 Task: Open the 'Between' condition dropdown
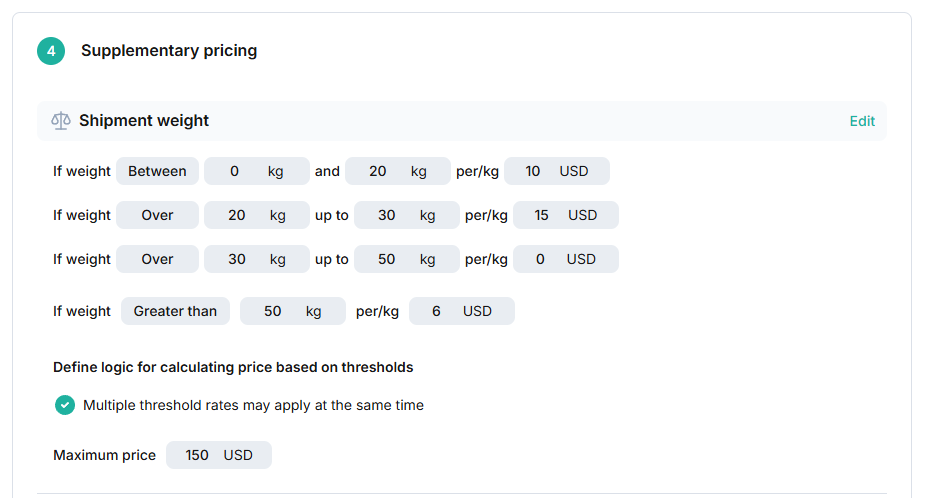pos(157,171)
